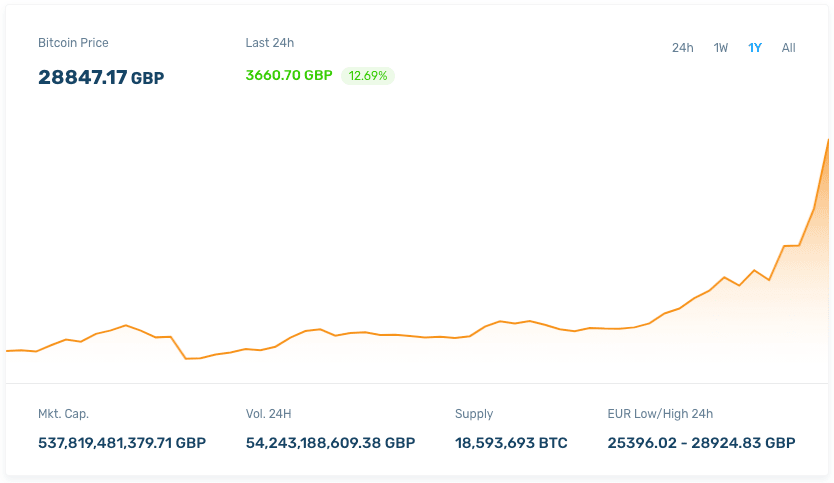Viewport: 834px width, 483px height.
Task: Click the Supply label
Action: pos(474,414)
